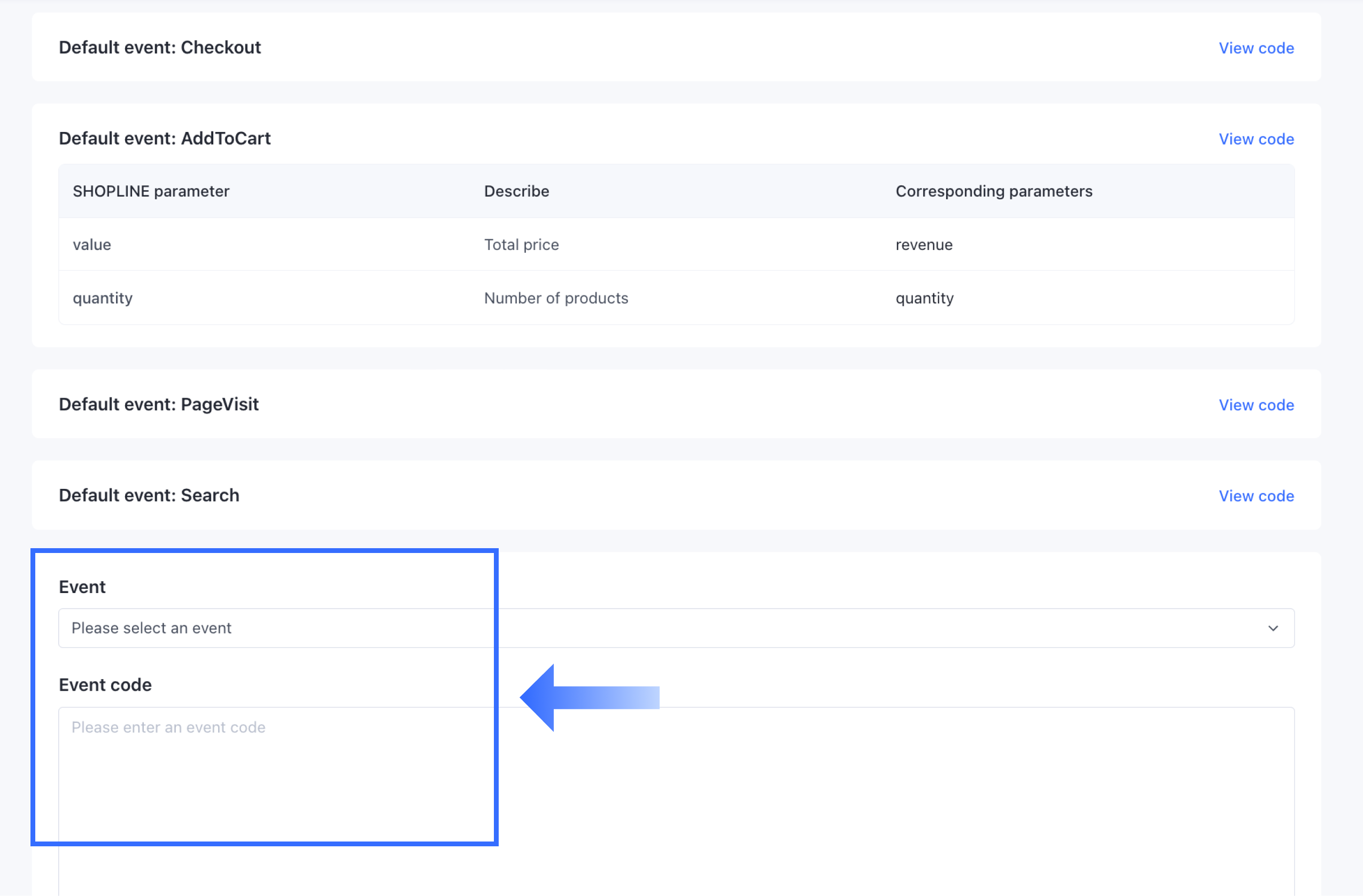Click the 'SHOPLINE parameter' column header

point(151,191)
